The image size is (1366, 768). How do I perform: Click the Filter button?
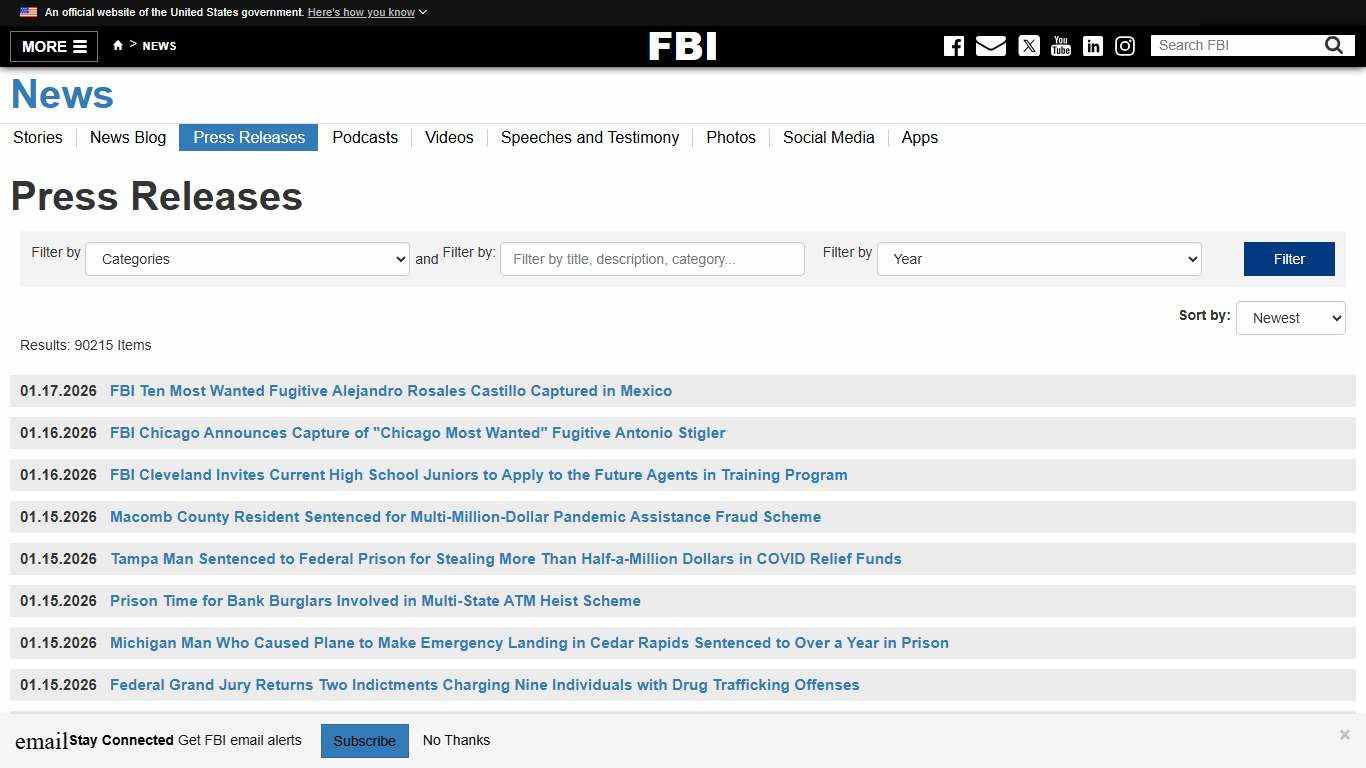[x=1288, y=259]
